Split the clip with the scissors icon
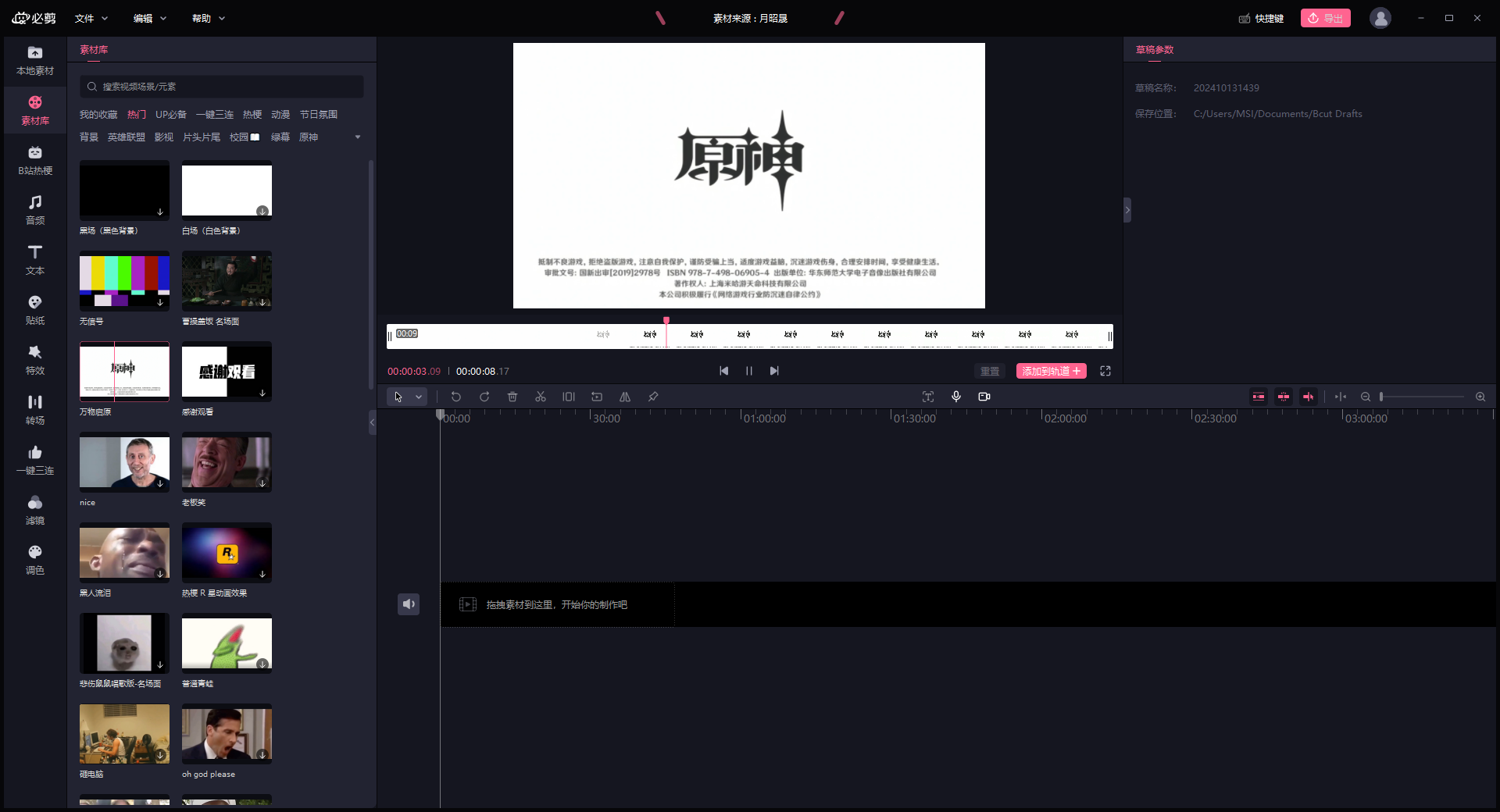Image resolution: width=1500 pixels, height=812 pixels. 541,397
